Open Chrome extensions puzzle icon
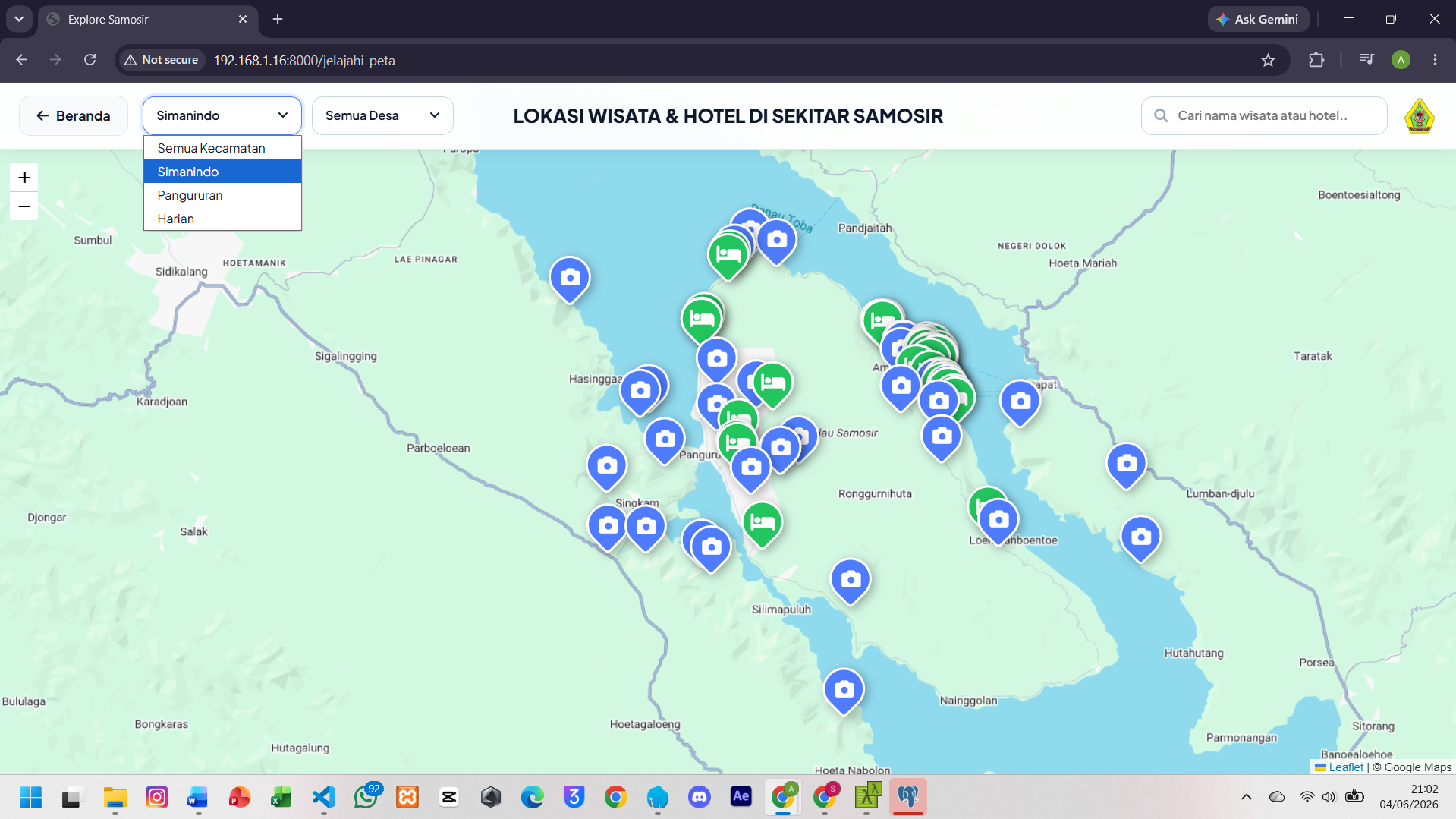Viewport: 1456px width, 819px height. (1316, 60)
